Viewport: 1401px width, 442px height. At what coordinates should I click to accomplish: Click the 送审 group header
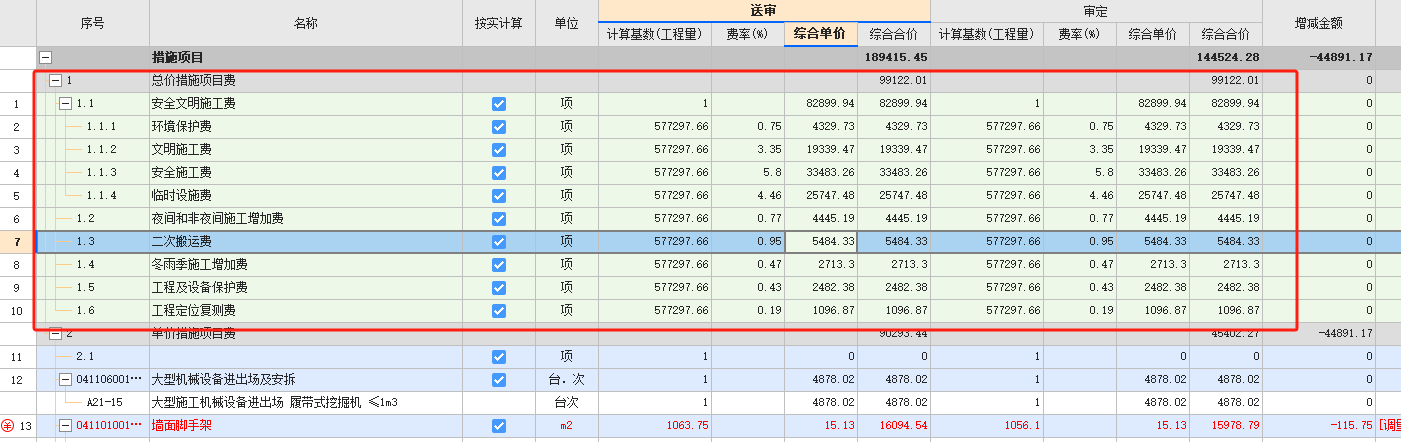(764, 11)
